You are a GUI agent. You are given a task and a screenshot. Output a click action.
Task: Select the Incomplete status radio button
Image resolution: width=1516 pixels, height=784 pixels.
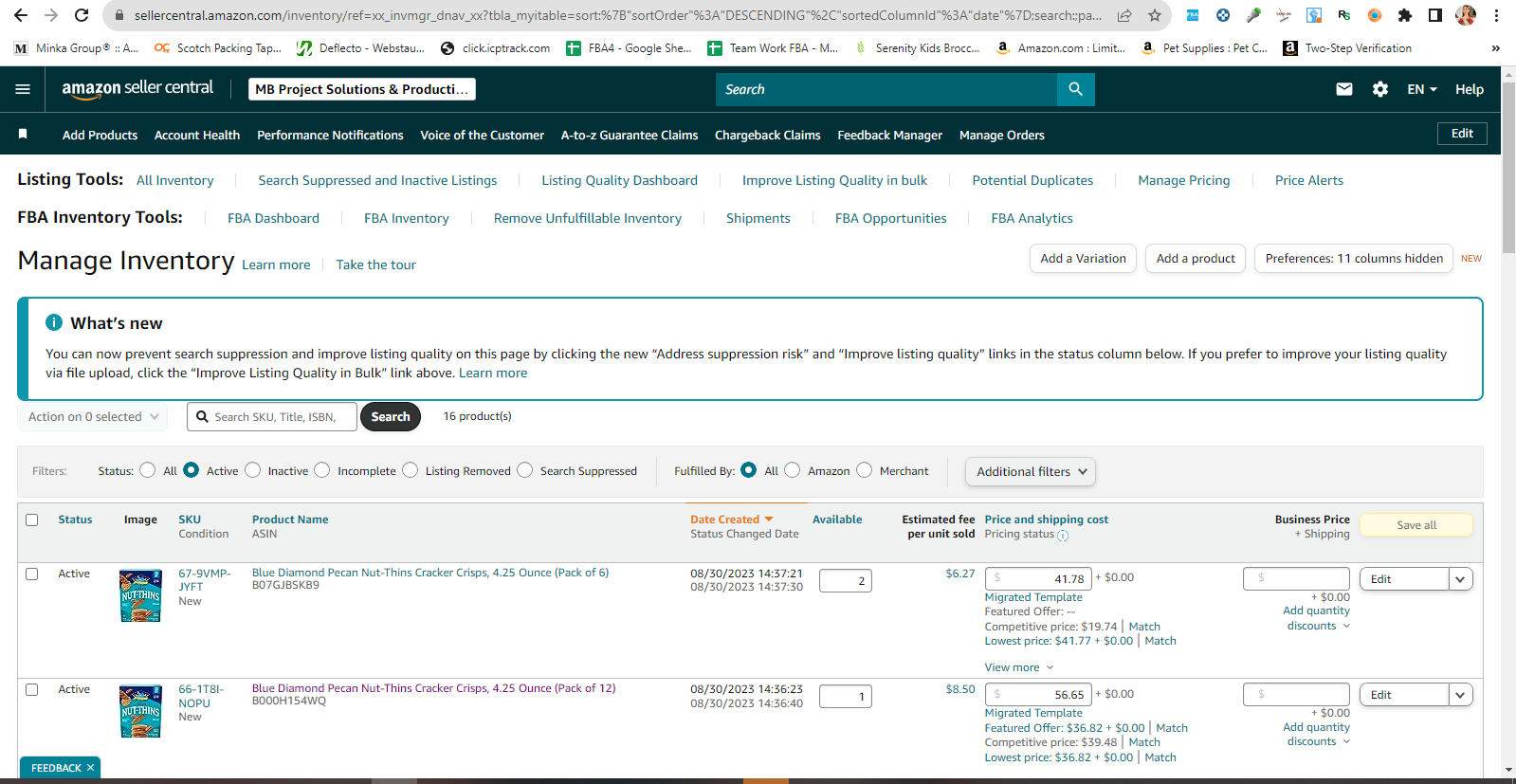[x=322, y=470]
